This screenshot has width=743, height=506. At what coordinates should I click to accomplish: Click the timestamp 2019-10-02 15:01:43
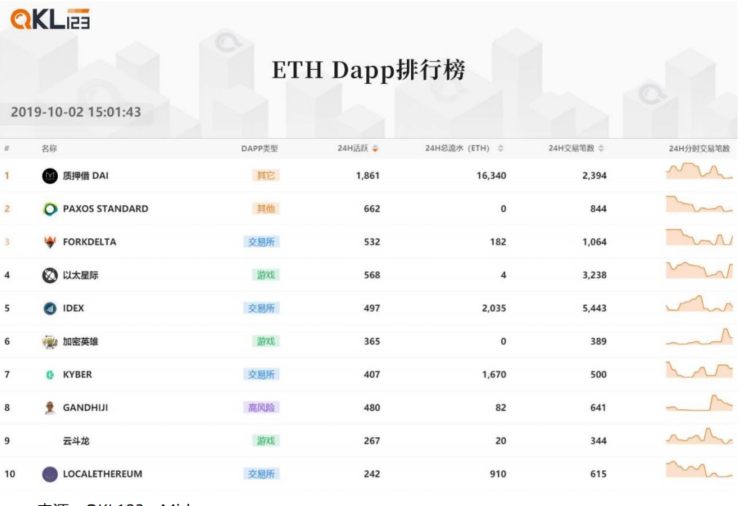coord(76,112)
